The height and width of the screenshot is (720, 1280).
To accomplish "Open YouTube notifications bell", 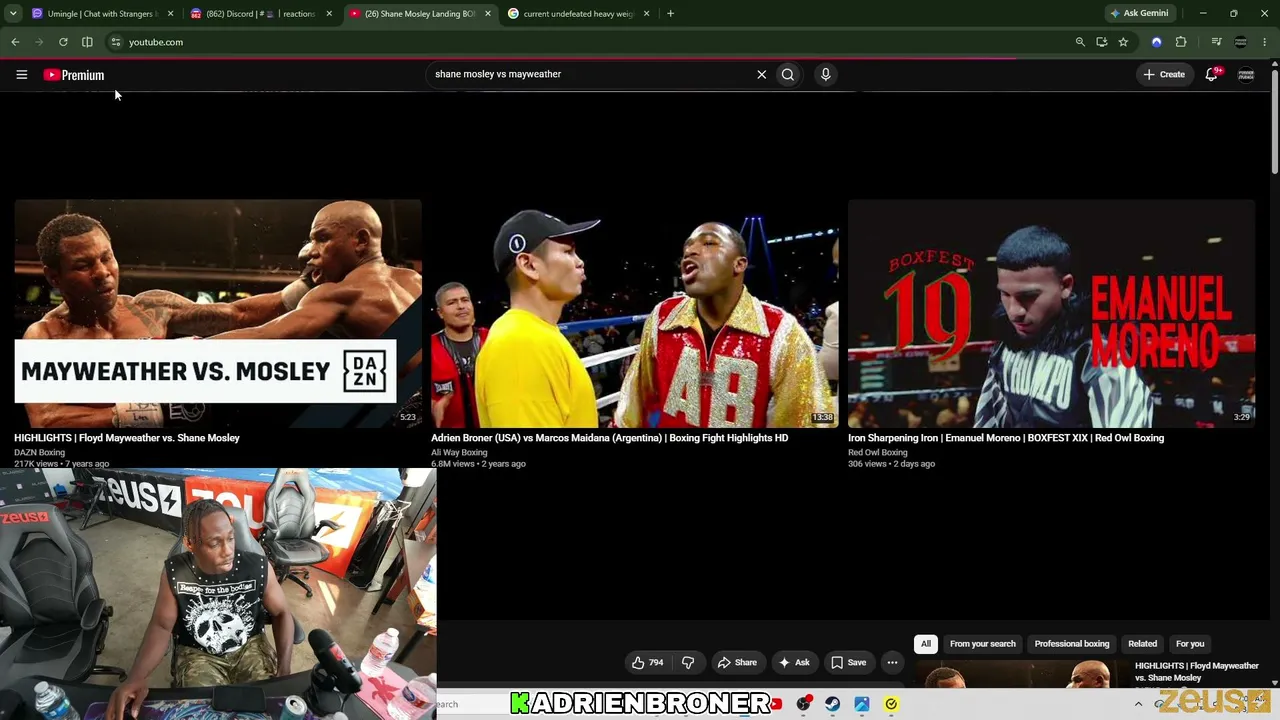I will click(1212, 74).
